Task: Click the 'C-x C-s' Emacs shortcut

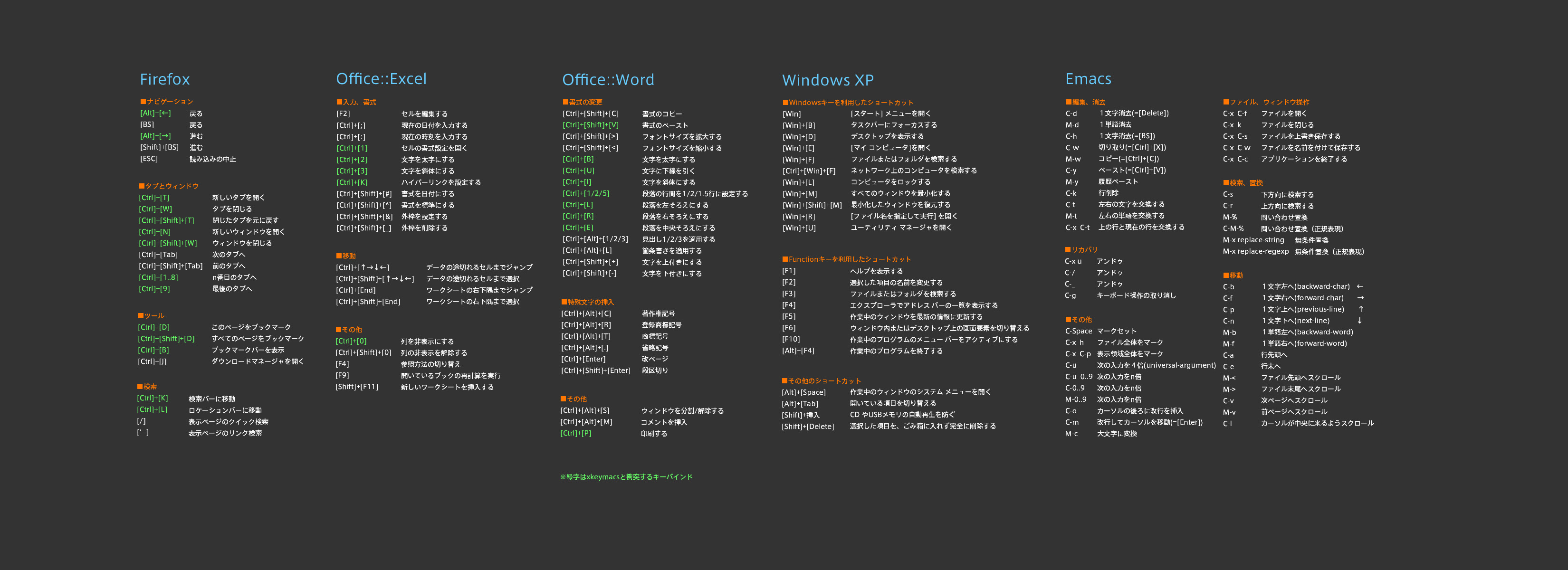Action: pos(1235,136)
